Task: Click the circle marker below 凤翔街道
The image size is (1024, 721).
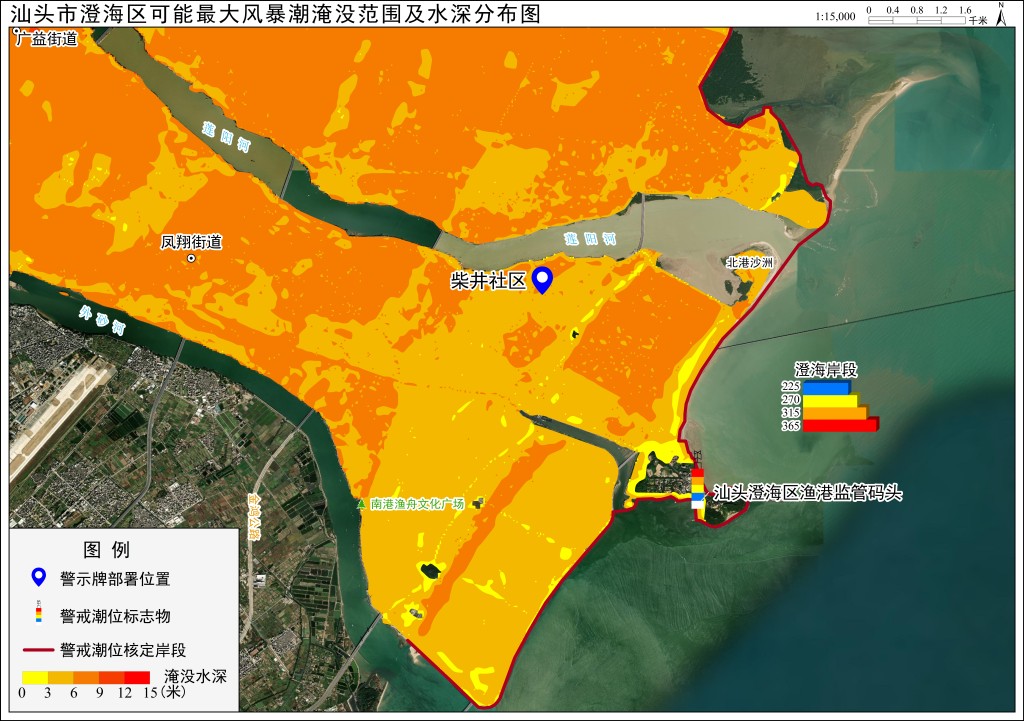Action: pos(191,259)
